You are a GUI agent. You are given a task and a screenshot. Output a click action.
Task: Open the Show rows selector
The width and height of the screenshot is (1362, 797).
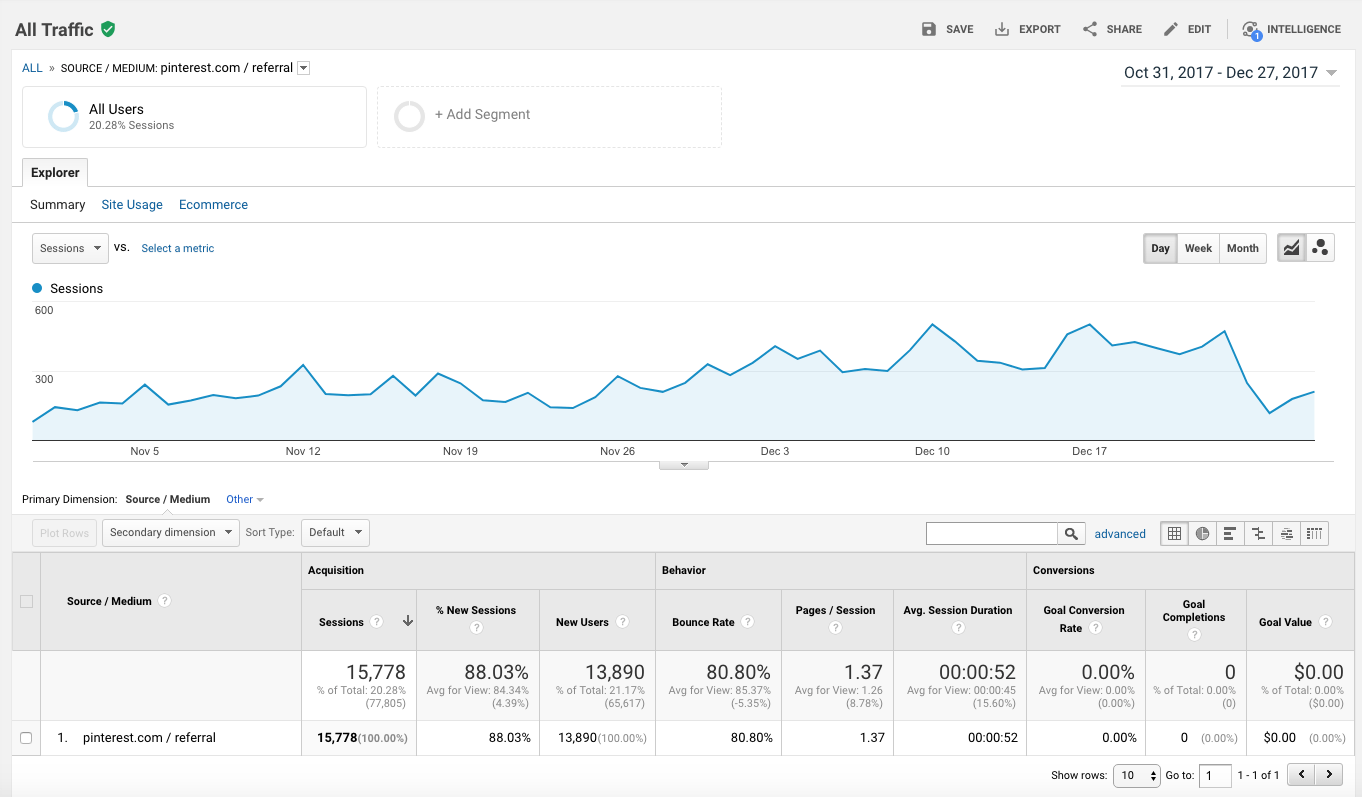1136,775
